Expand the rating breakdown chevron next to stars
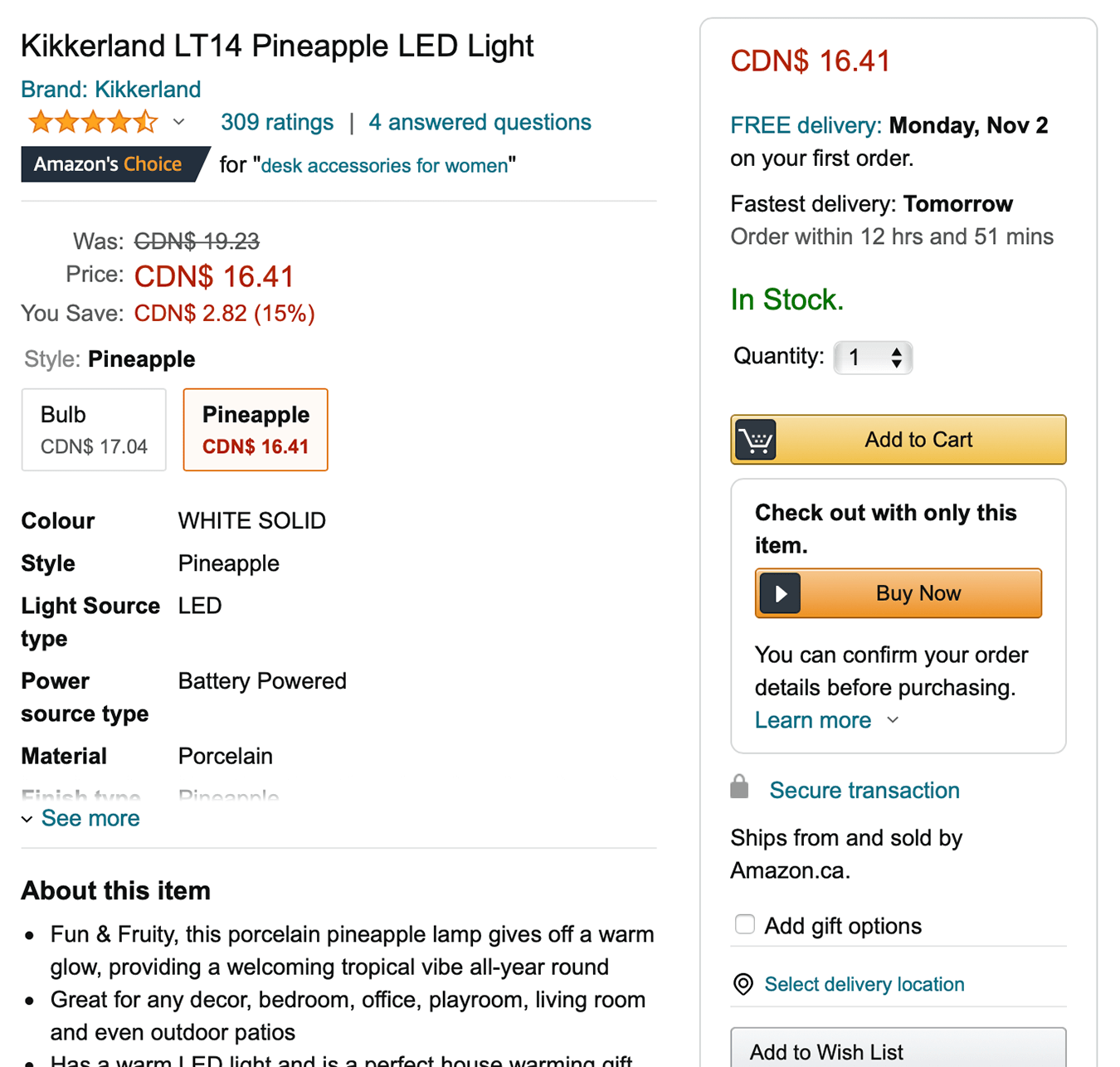This screenshot has width=1120, height=1067. point(178,123)
